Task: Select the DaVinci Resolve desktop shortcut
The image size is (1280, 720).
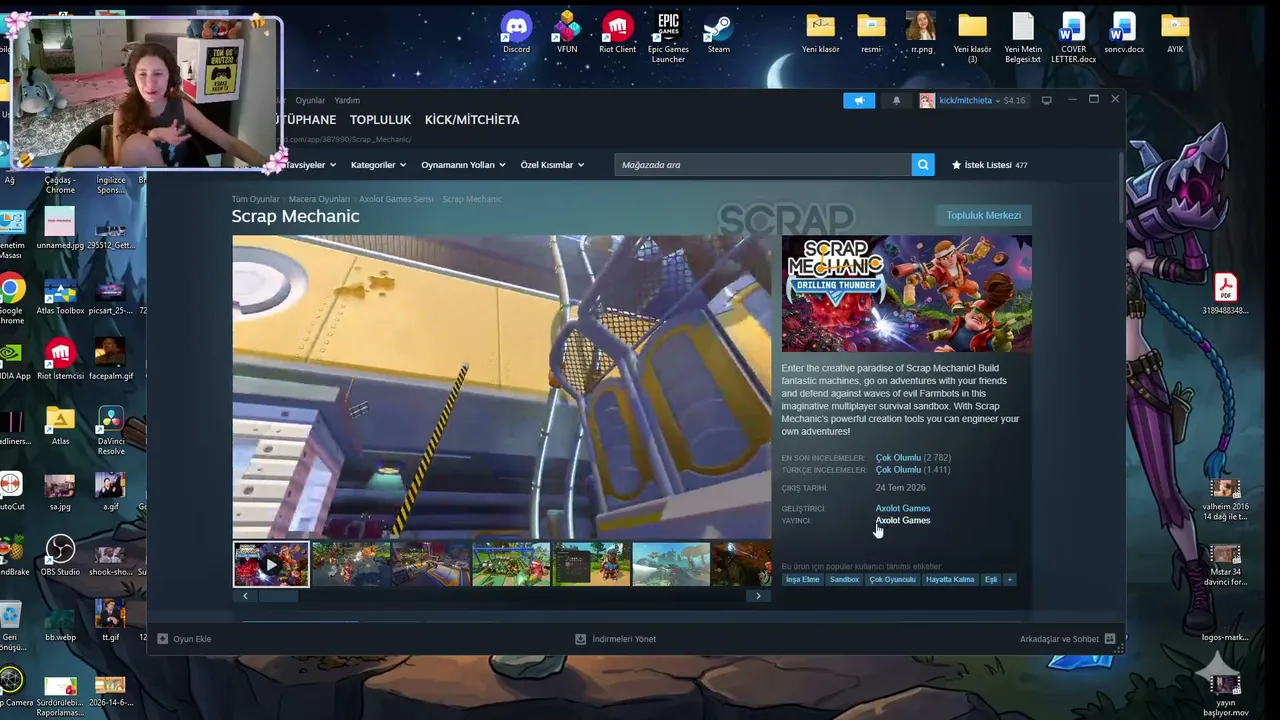Action: (111, 431)
